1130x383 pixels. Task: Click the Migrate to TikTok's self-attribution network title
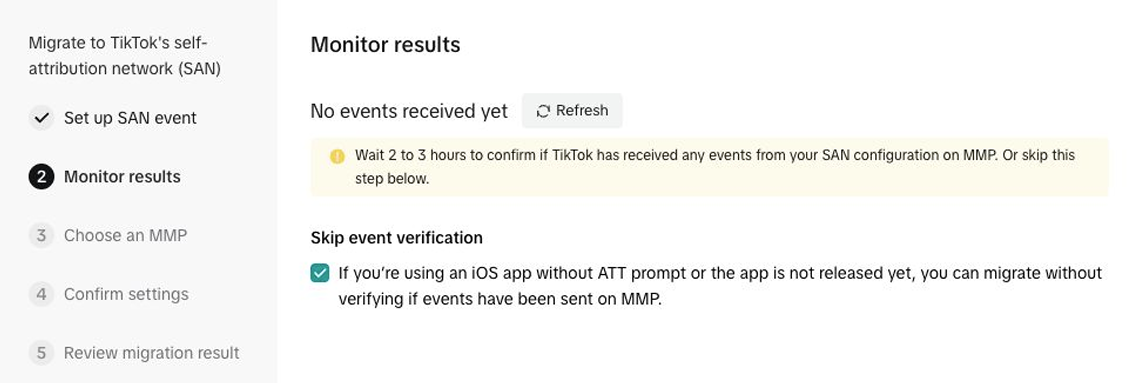[x=125, y=56]
